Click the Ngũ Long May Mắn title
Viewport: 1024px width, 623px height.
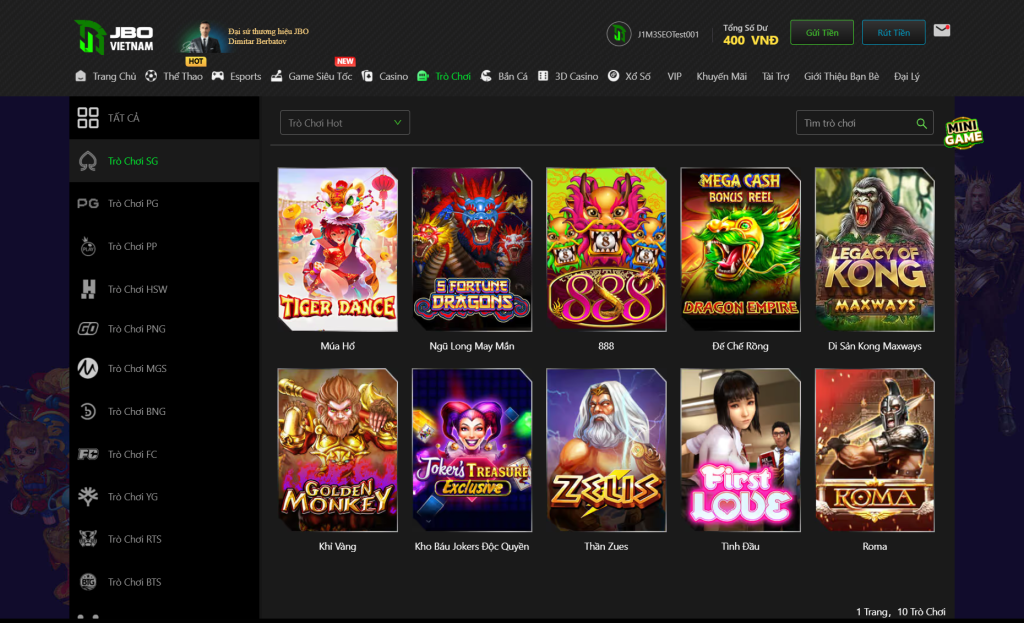coord(472,346)
